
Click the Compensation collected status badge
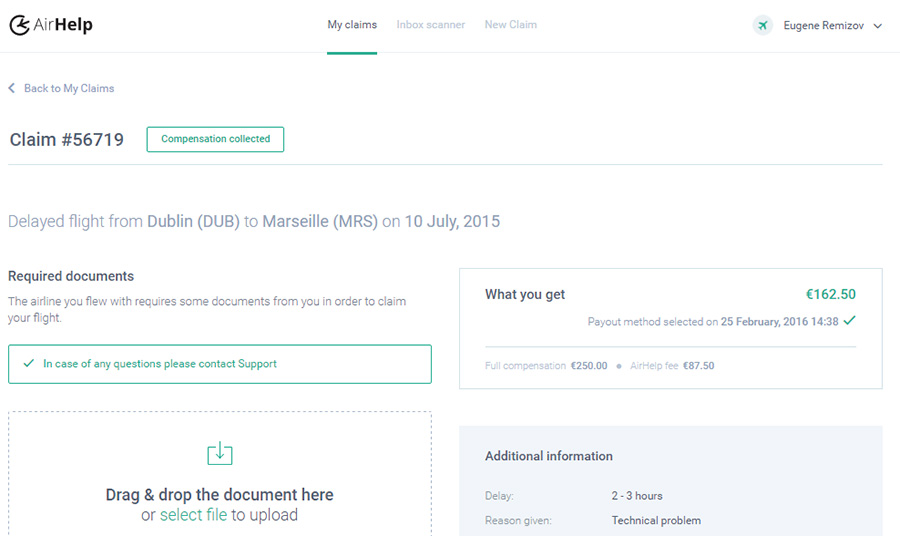[215, 139]
